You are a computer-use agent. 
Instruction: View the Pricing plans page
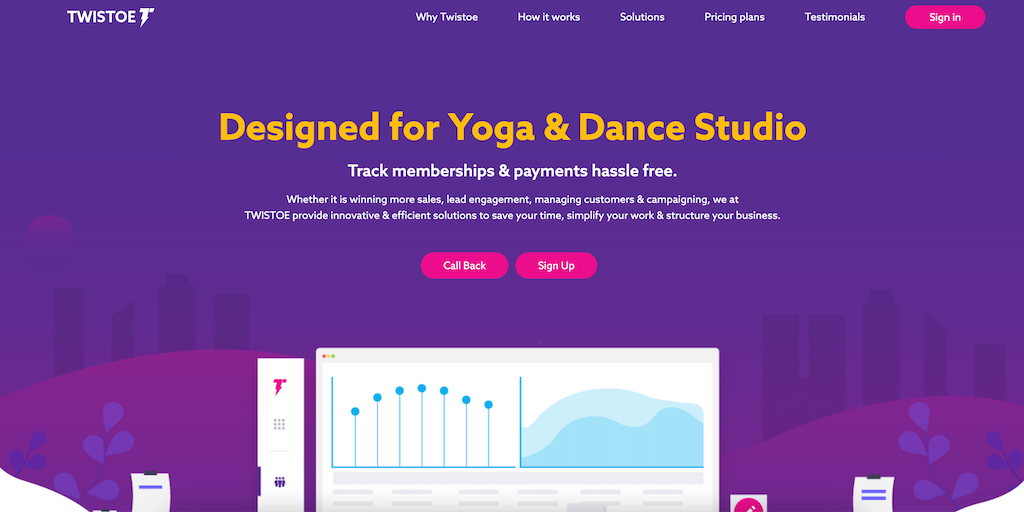[x=734, y=17]
